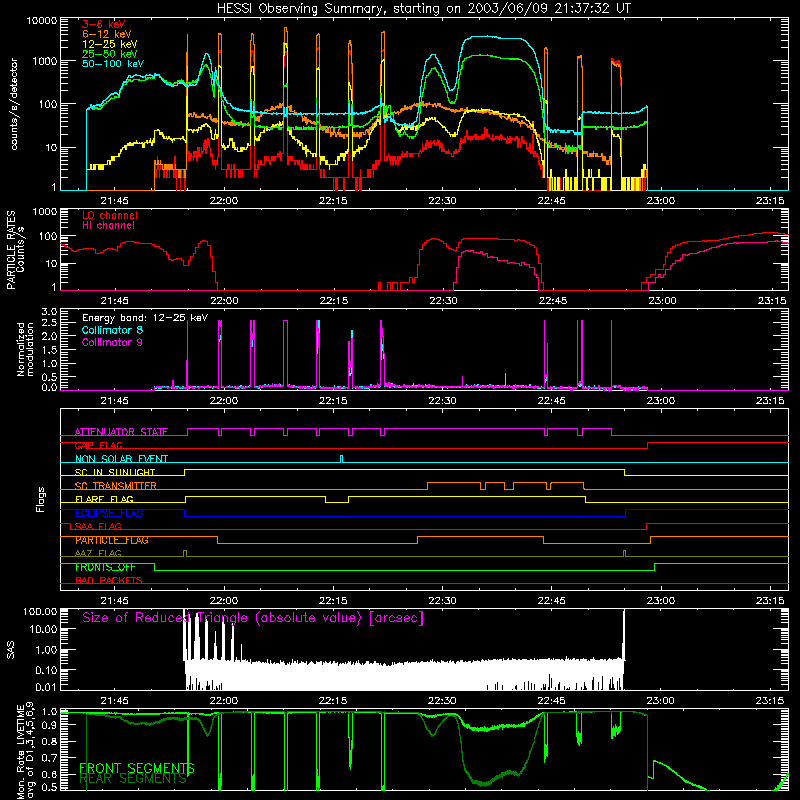
Task: Click the SAS axis label
Action: pos(11,650)
